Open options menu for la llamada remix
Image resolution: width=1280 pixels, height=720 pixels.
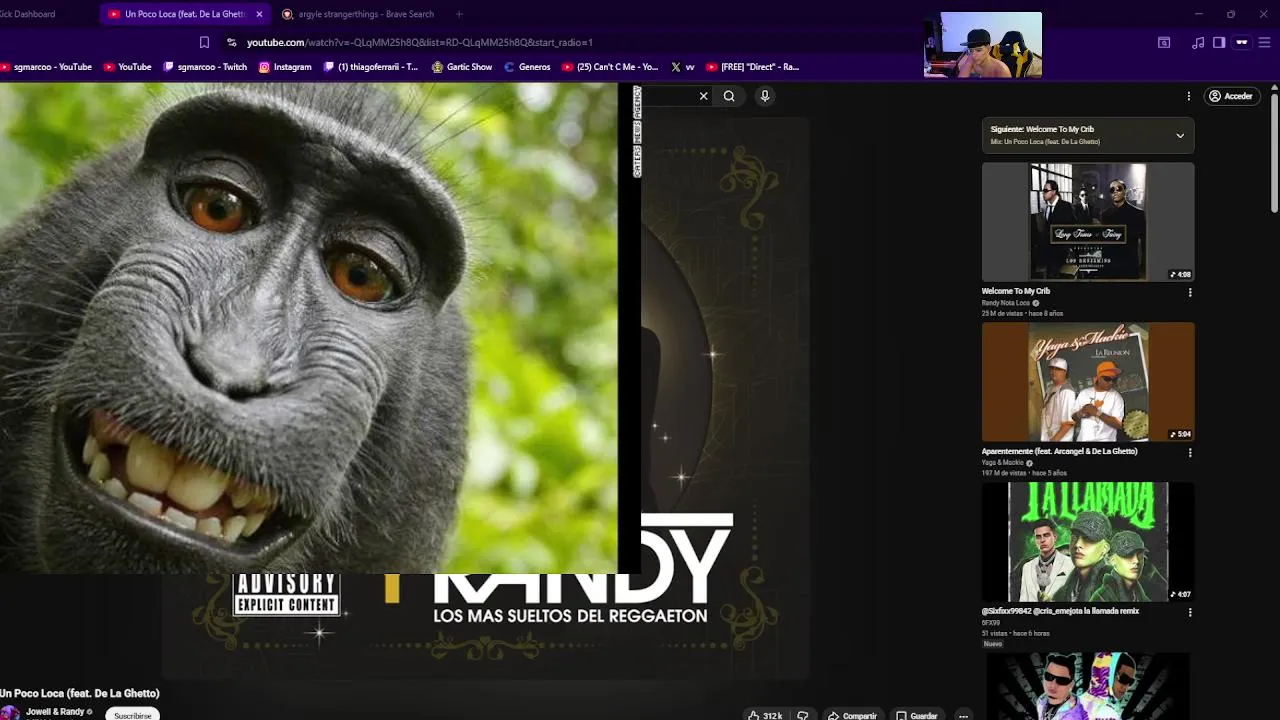(1190, 612)
